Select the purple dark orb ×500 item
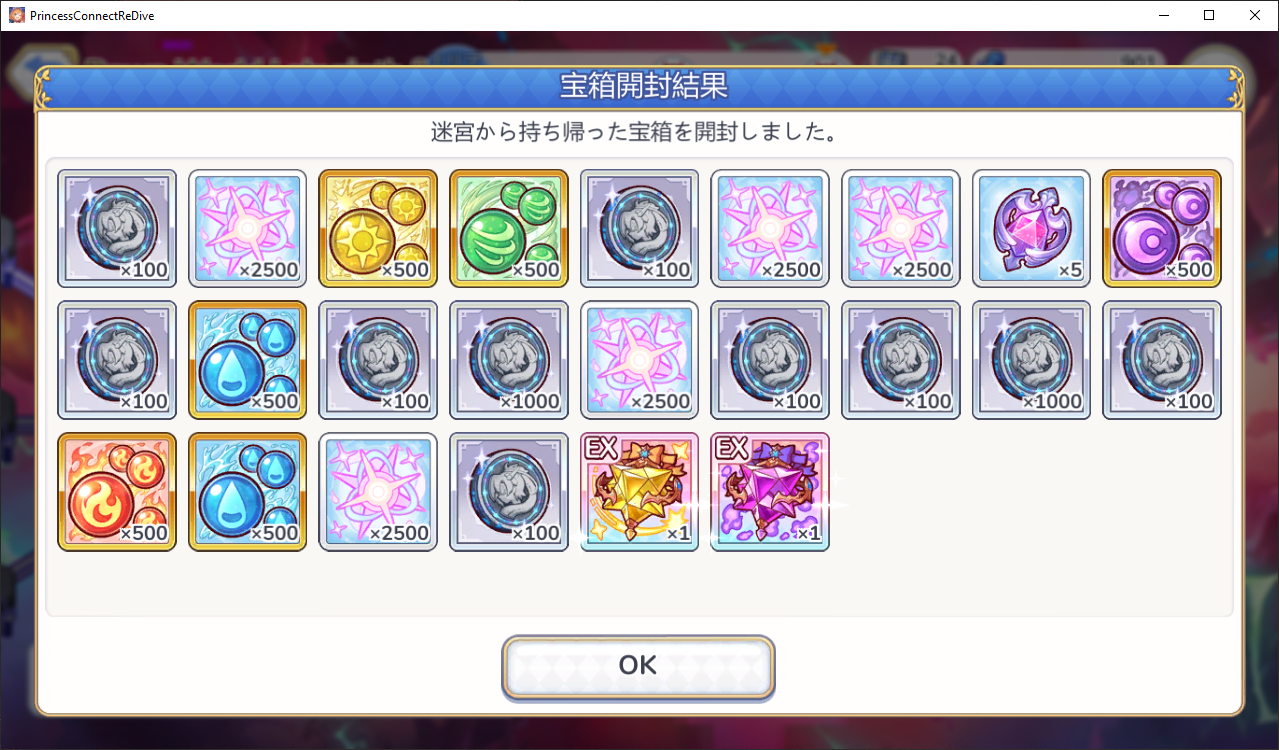 1162,229
